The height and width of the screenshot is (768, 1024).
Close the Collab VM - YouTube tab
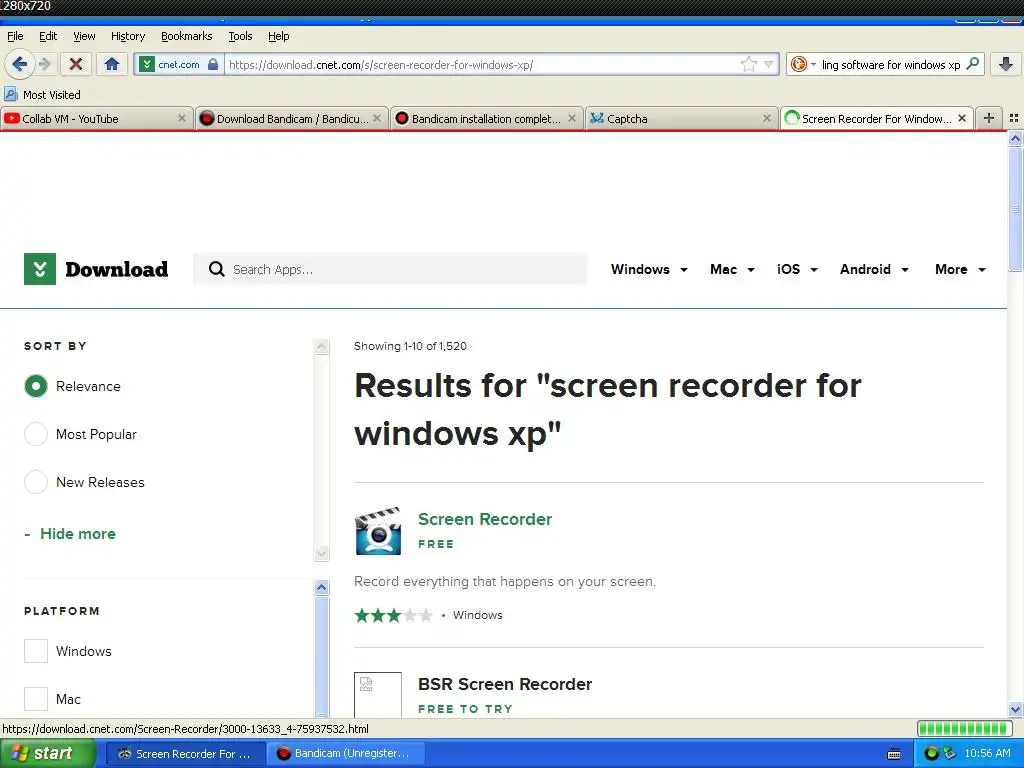(x=182, y=118)
